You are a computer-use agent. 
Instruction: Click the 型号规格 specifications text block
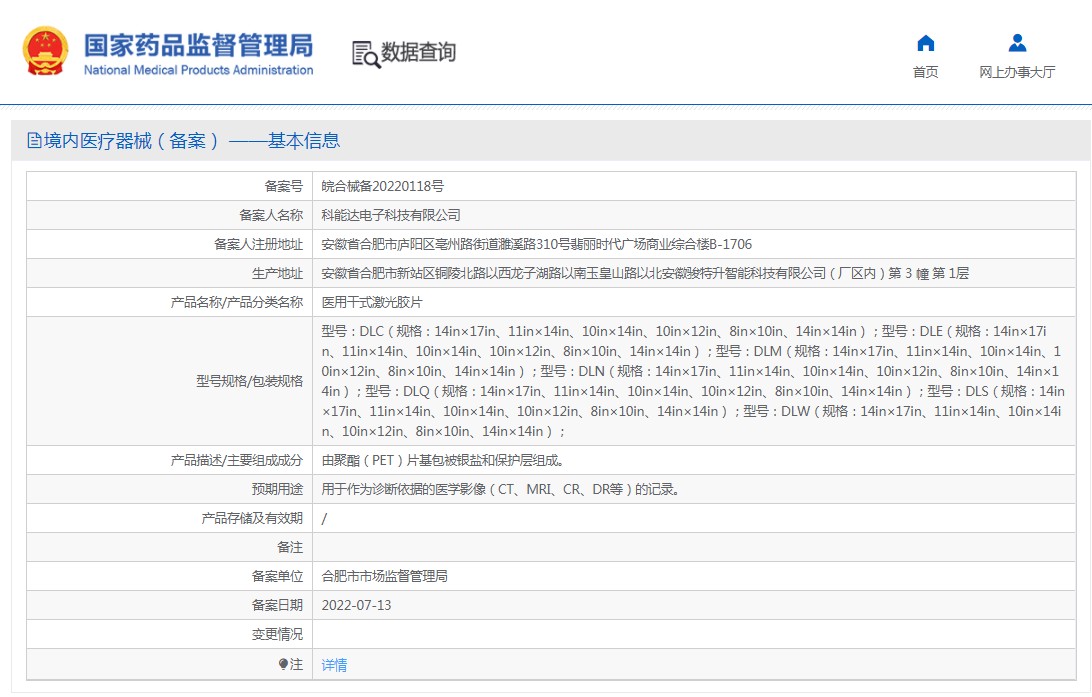(x=693, y=381)
